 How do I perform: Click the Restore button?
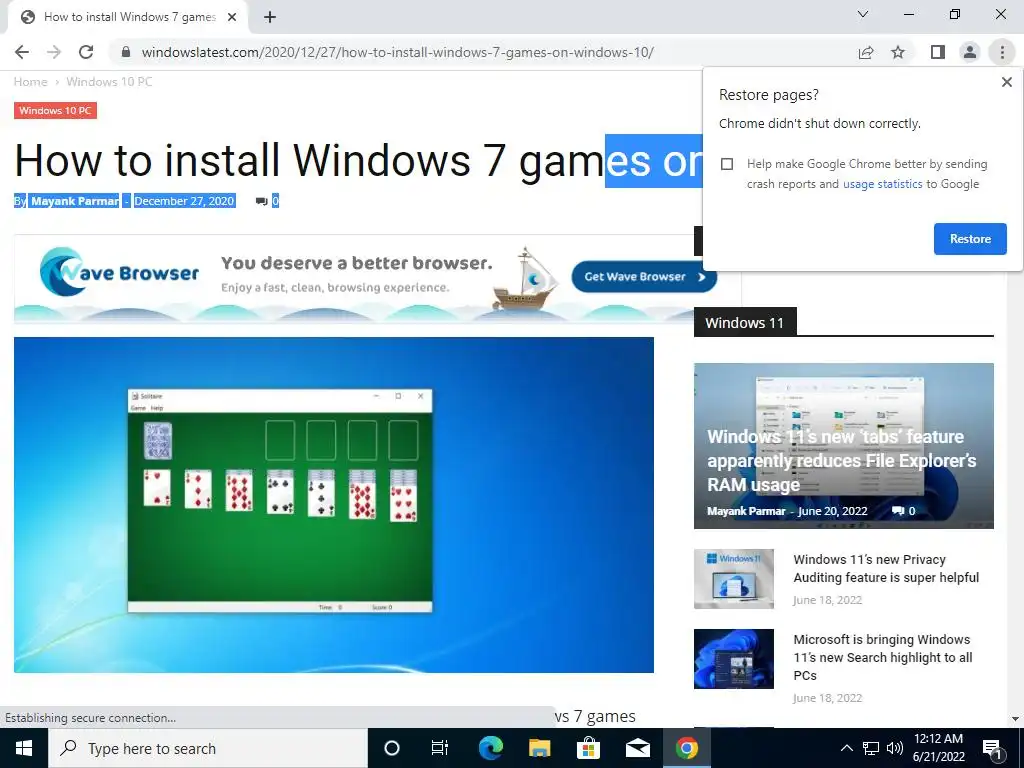coord(970,239)
